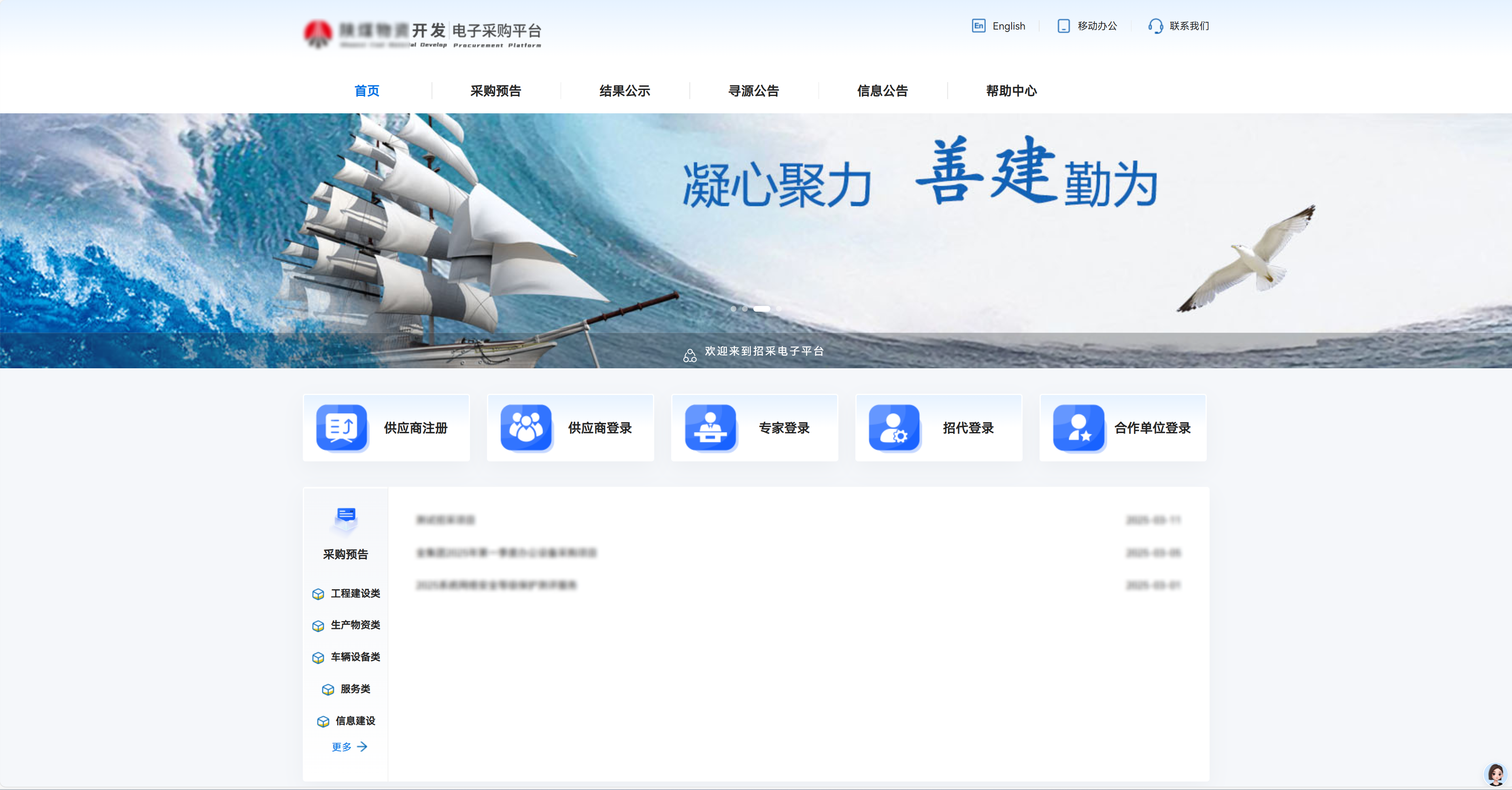Click the English link text
This screenshot has width=1512, height=790.
tap(1008, 26)
